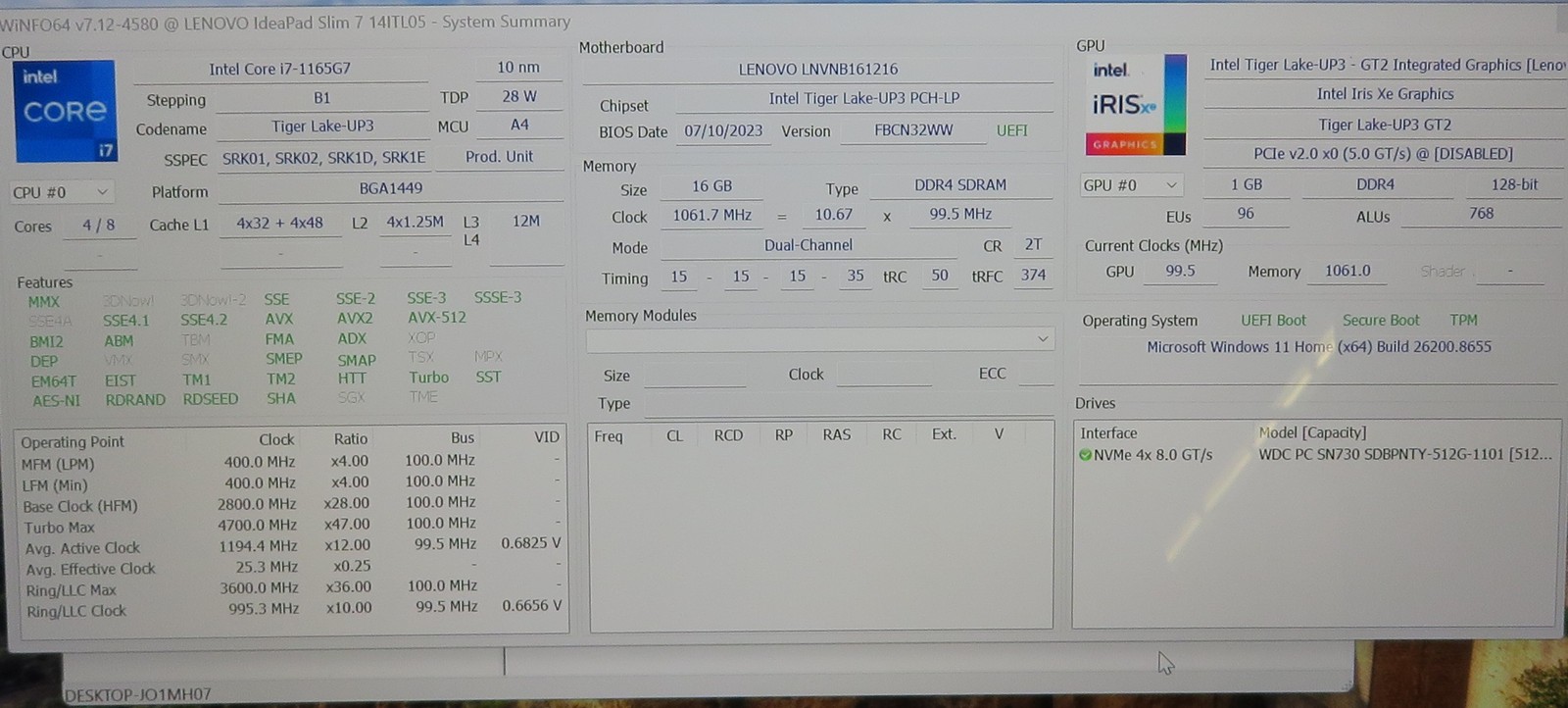
Task: Click the SSSE-3 feature label
Action: (498, 297)
